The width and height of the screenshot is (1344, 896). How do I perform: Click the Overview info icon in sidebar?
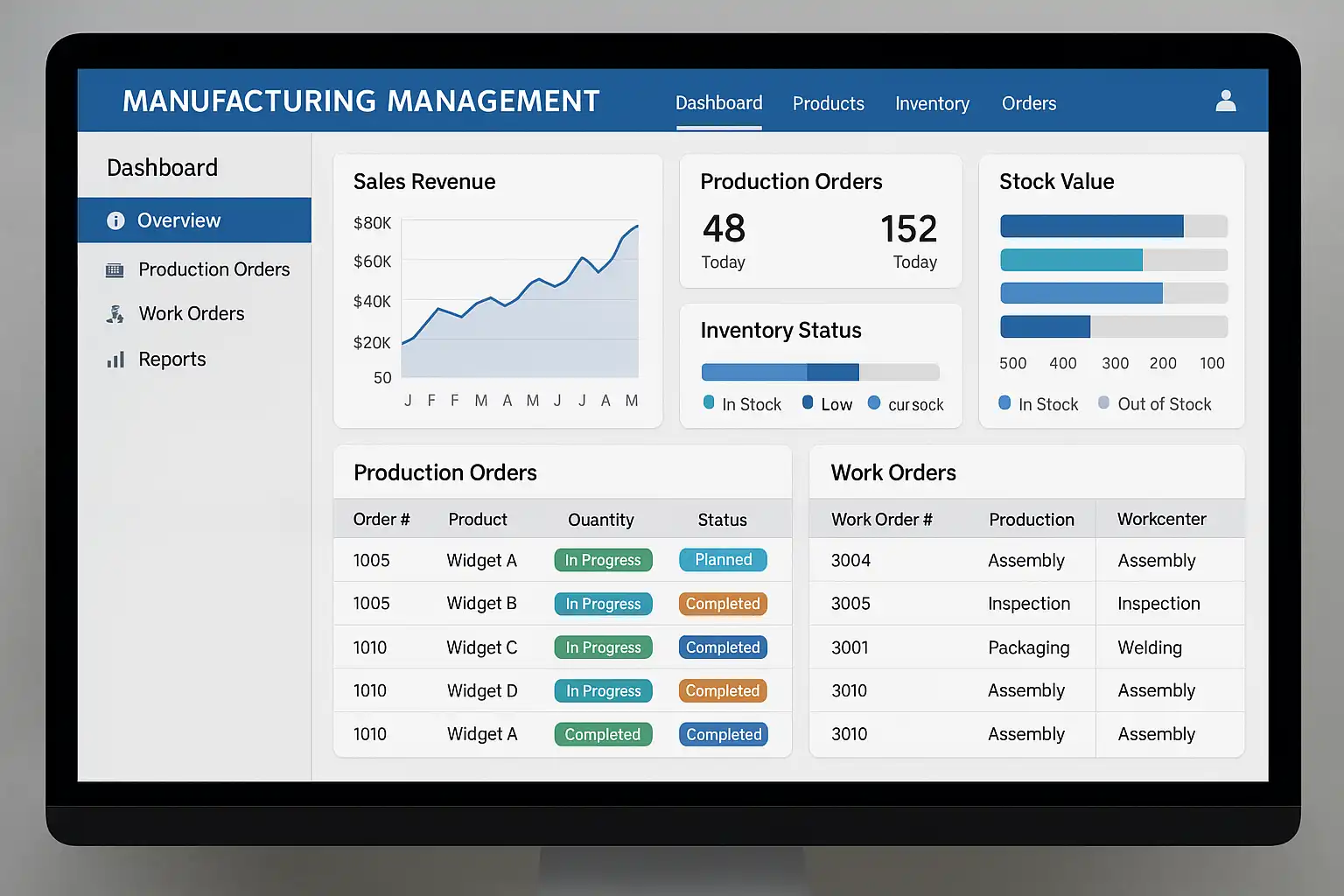pyautogui.click(x=115, y=220)
